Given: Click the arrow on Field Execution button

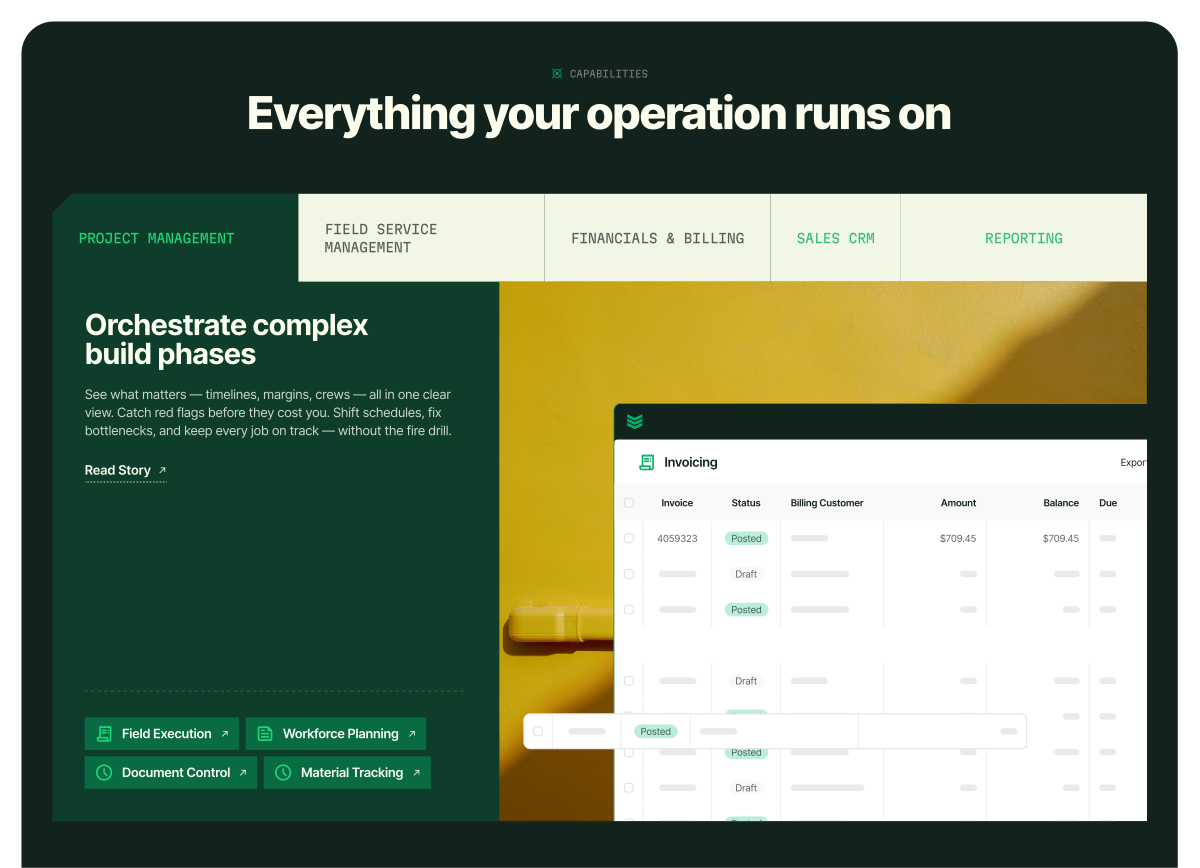Looking at the screenshot, I should click(225, 734).
